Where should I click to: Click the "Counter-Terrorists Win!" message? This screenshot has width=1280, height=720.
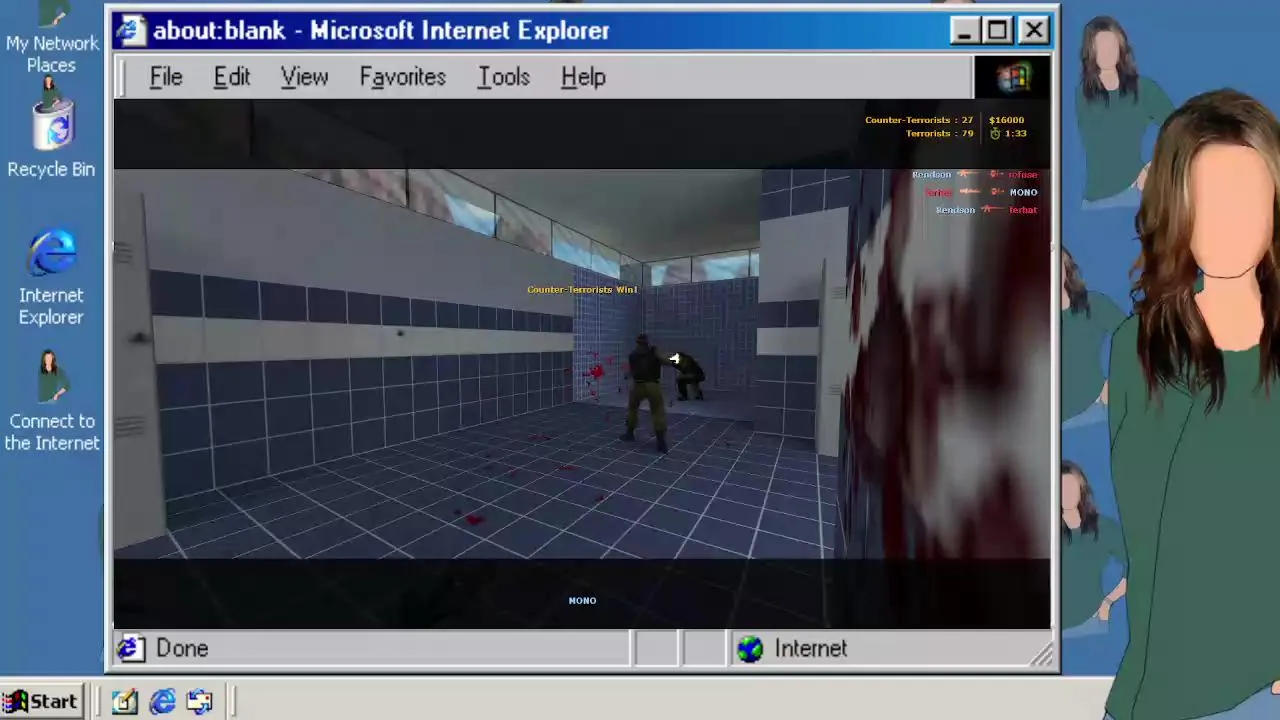click(582, 290)
